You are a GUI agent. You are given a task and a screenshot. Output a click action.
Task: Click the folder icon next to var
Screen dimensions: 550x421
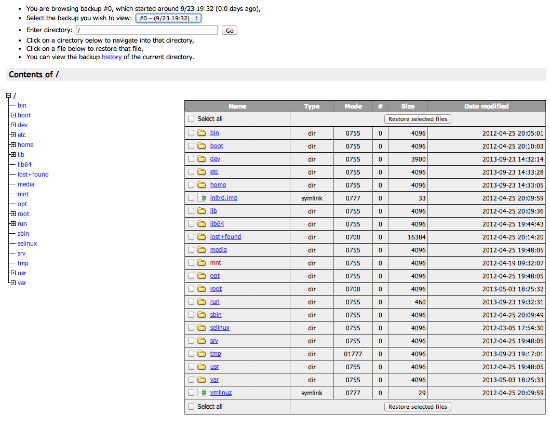(201, 380)
